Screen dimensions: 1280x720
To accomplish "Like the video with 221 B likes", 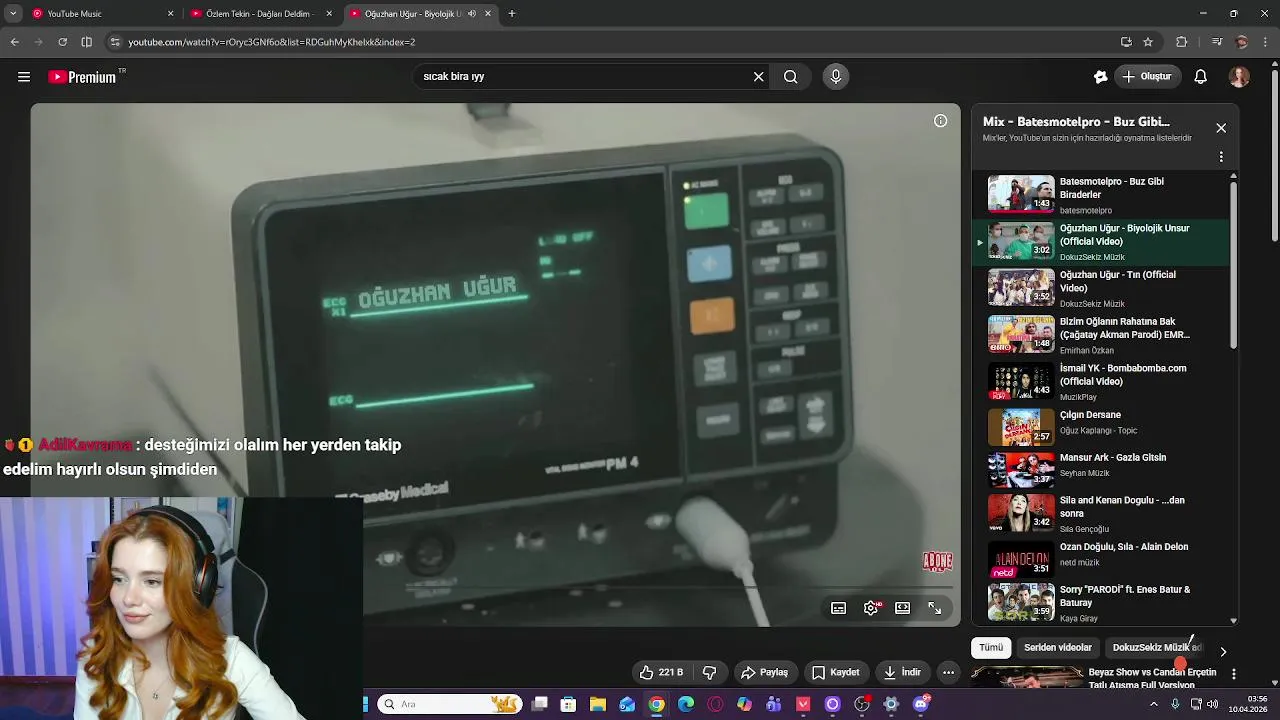I will point(661,673).
